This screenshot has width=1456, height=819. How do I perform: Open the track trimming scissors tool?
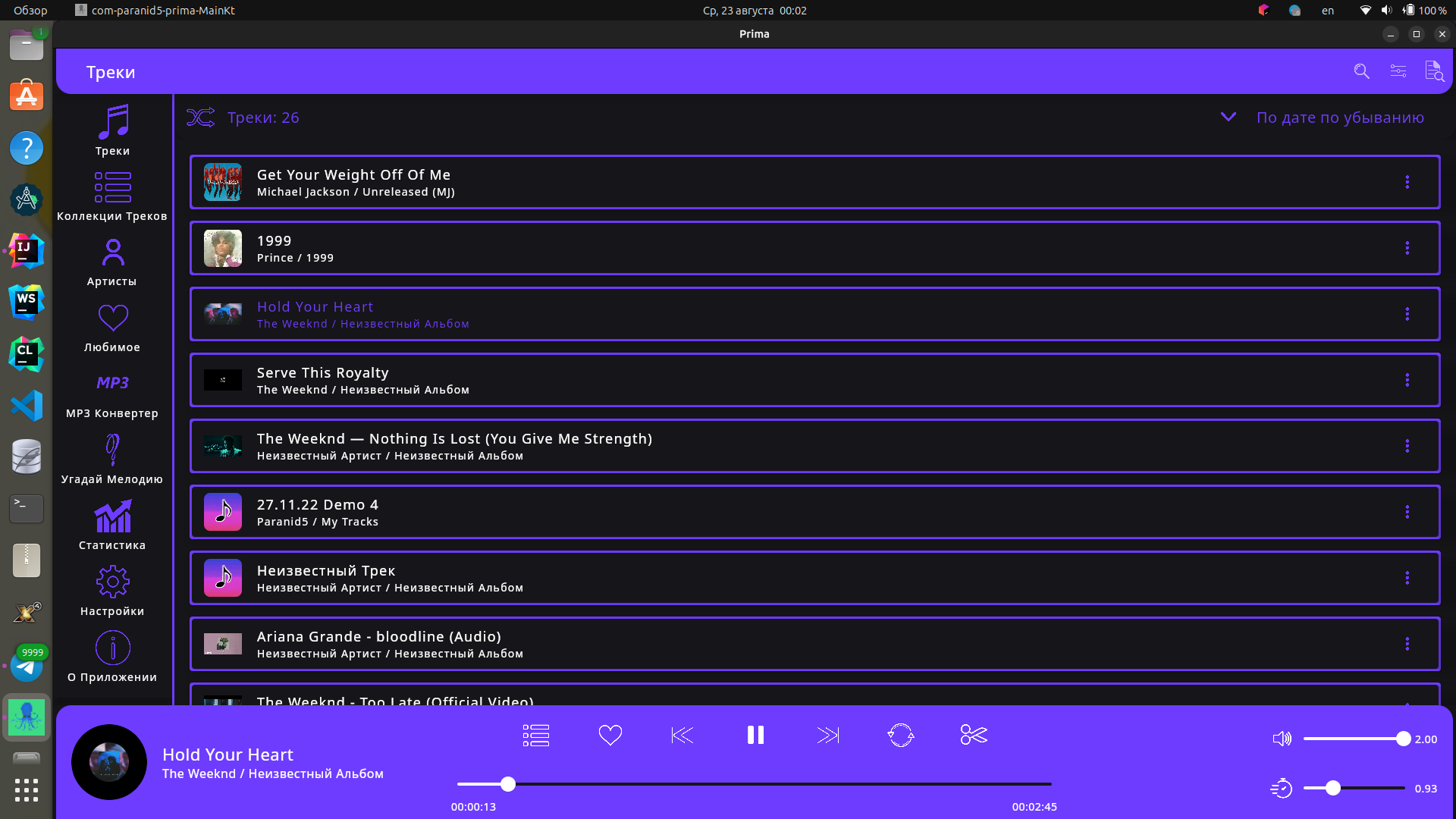tap(973, 735)
